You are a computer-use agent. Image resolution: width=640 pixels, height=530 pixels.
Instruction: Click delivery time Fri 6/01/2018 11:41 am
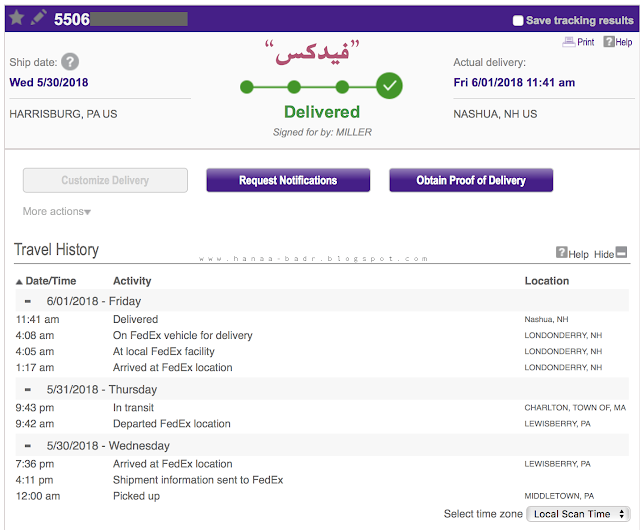(x=514, y=82)
